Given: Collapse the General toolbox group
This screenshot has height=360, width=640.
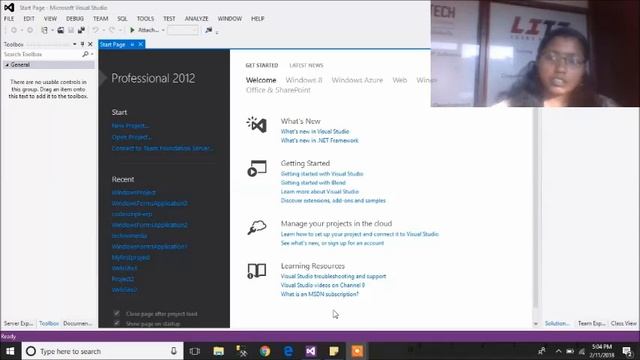Looking at the screenshot, I should [x=7, y=65].
